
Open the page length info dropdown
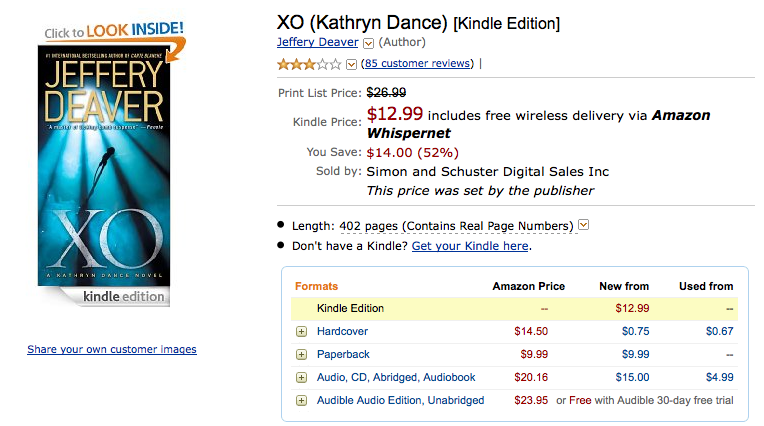(x=583, y=225)
